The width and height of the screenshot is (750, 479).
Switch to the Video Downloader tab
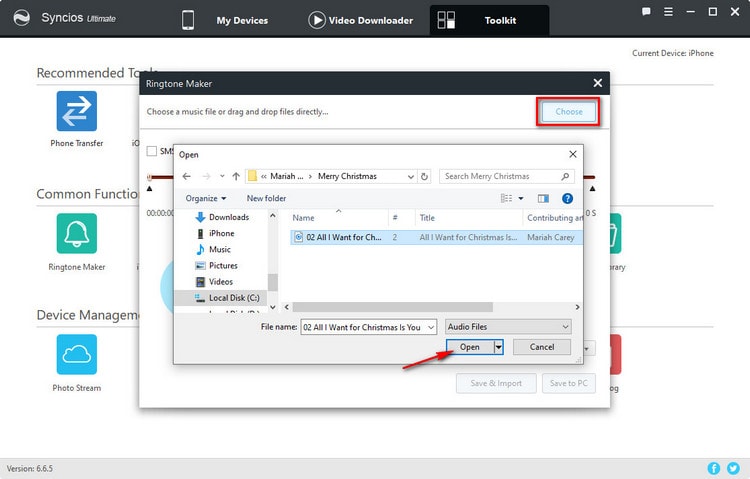(x=371, y=21)
